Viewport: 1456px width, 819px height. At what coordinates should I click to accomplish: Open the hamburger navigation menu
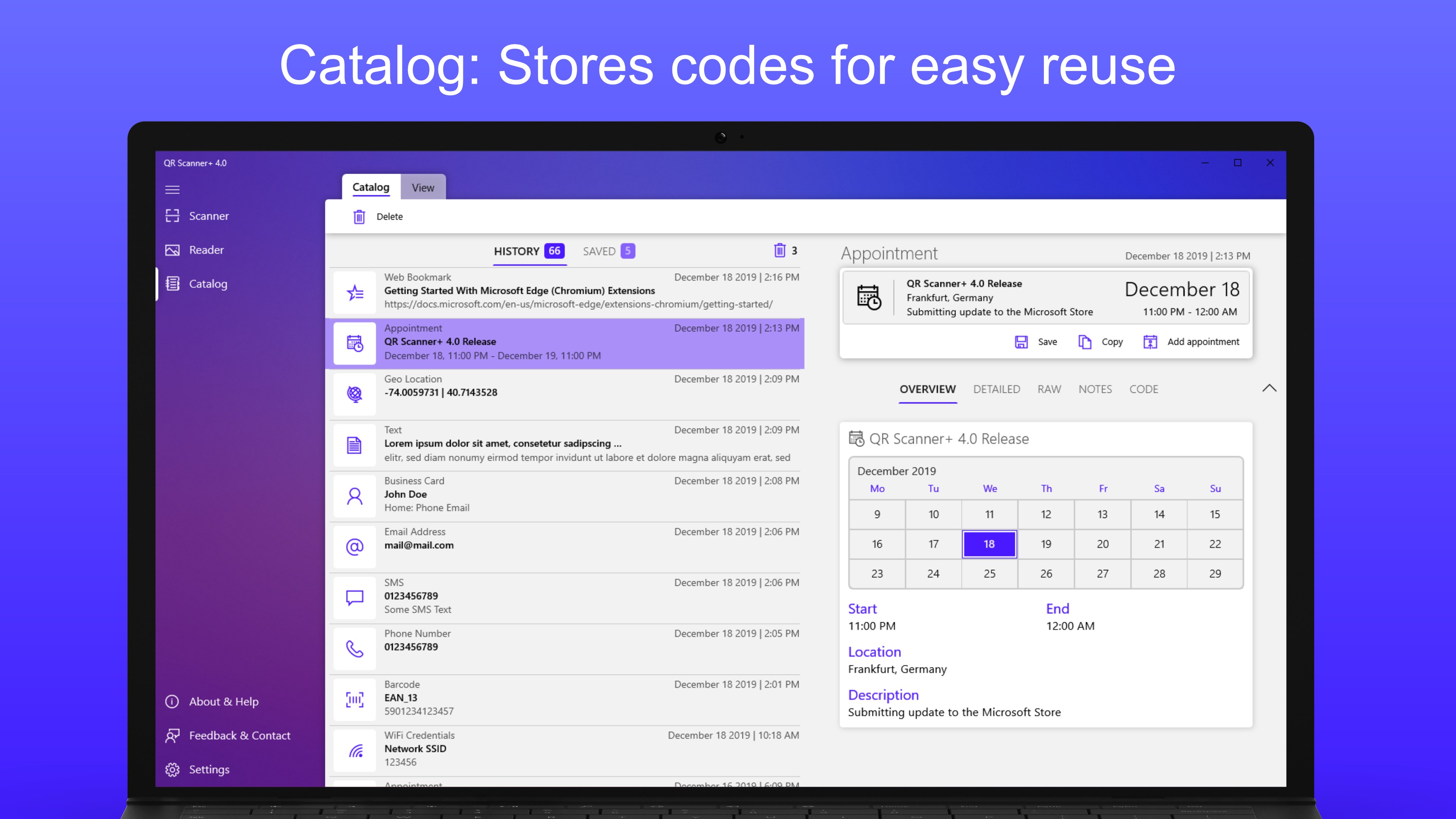(173, 190)
